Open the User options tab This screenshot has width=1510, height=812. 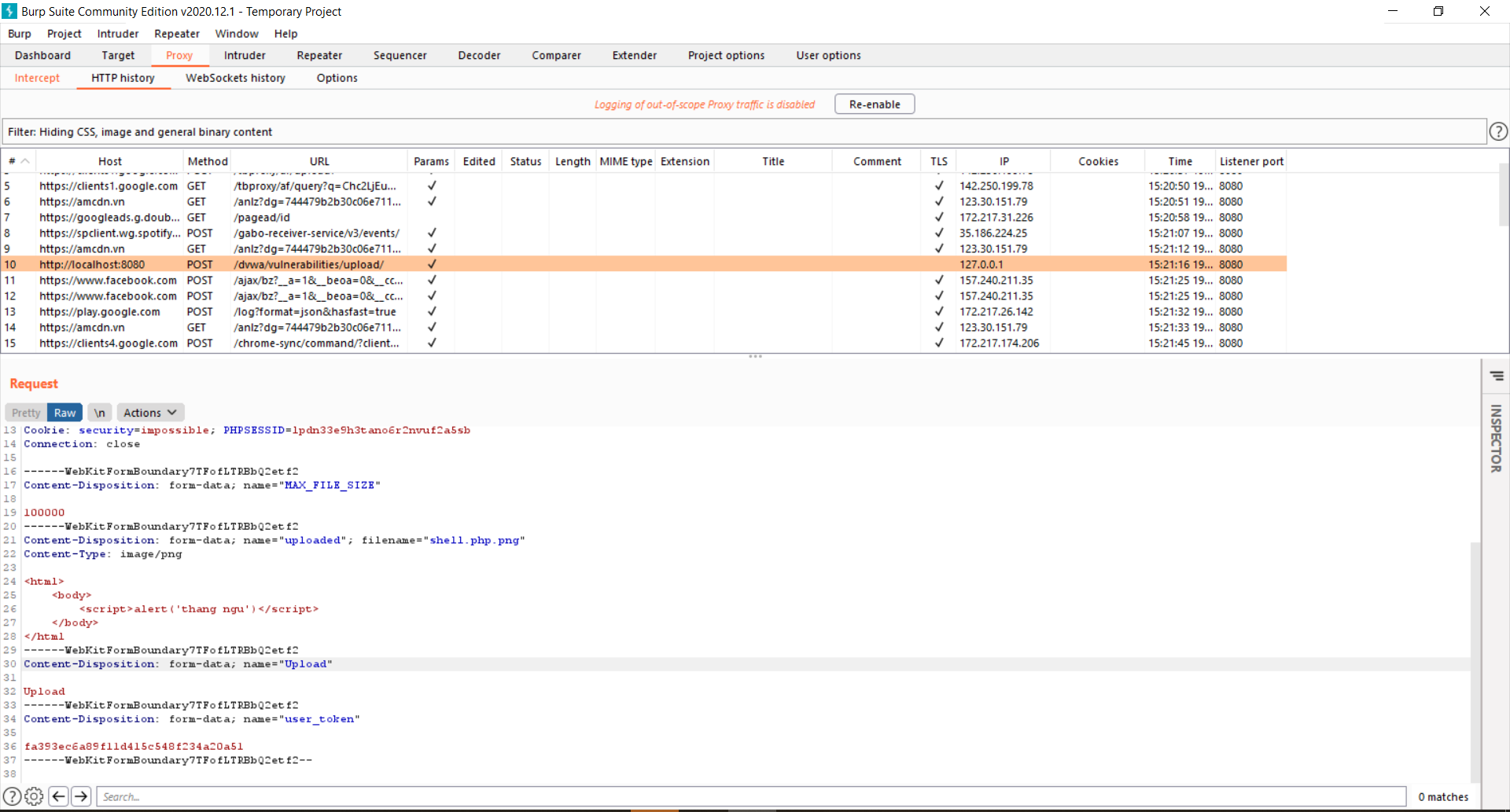828,55
